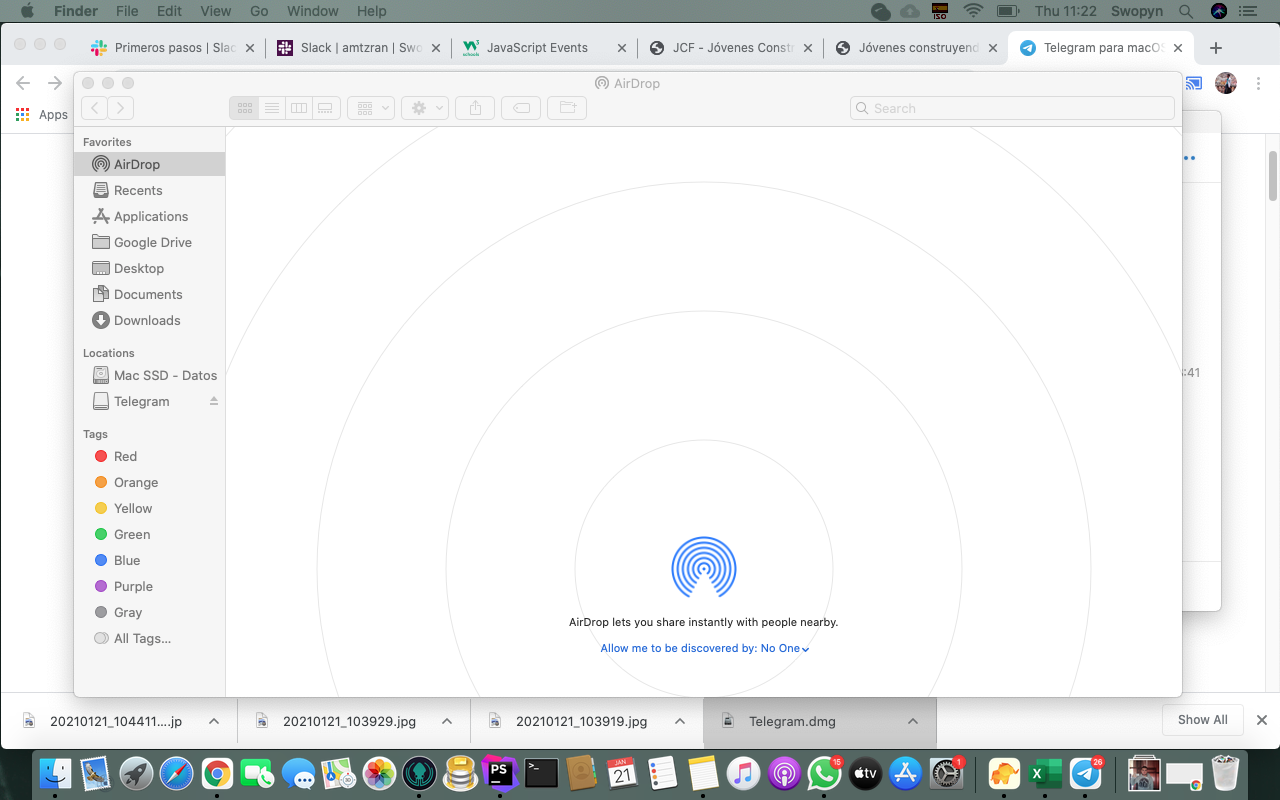Open the Action gear dropdown menu

click(x=425, y=108)
